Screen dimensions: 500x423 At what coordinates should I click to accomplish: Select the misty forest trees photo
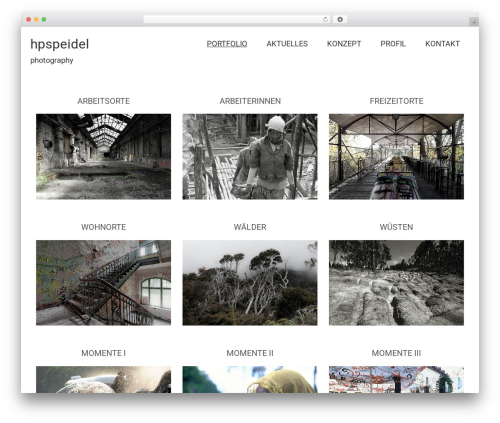coord(250,283)
